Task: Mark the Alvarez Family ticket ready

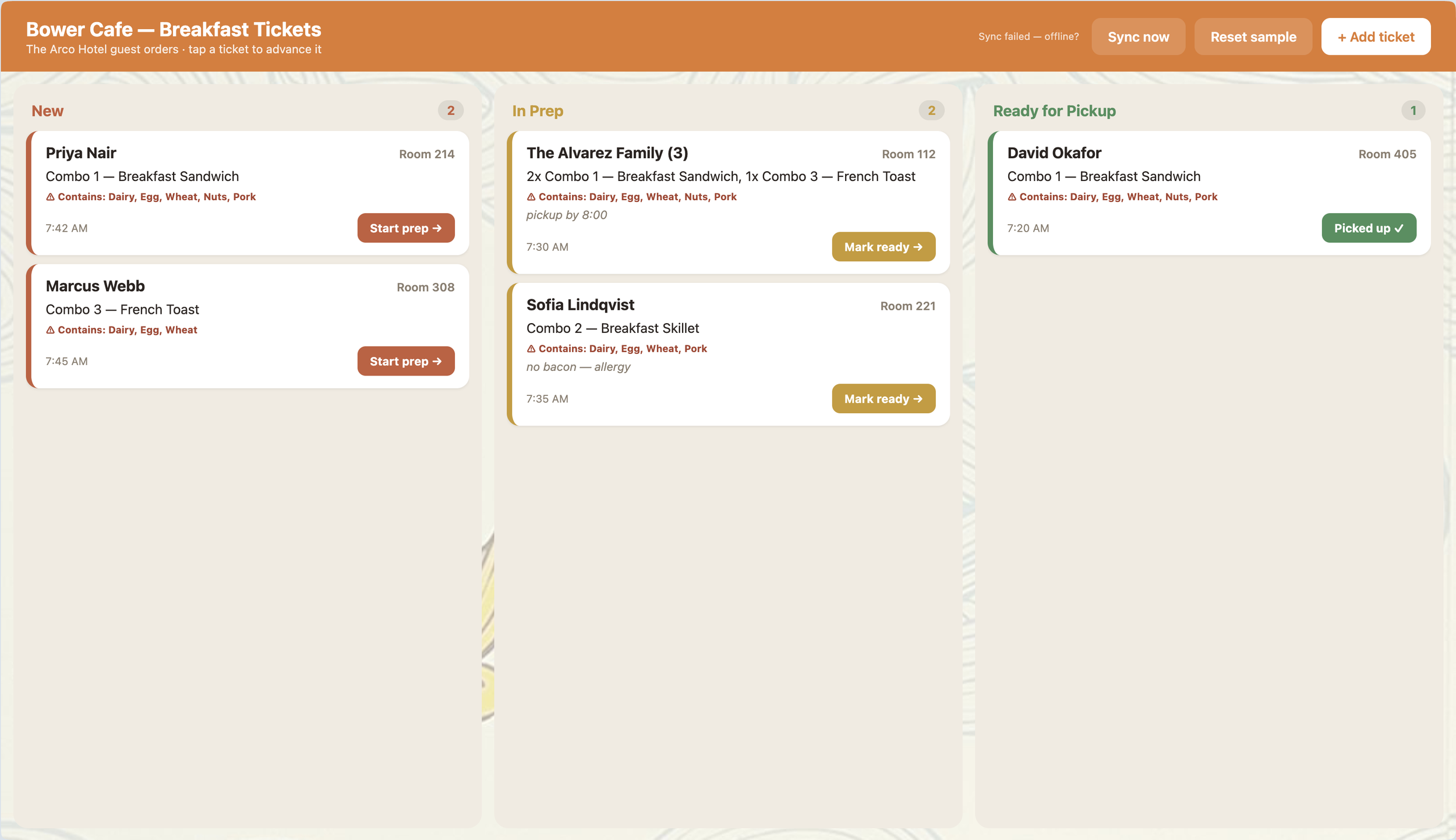Action: [884, 247]
